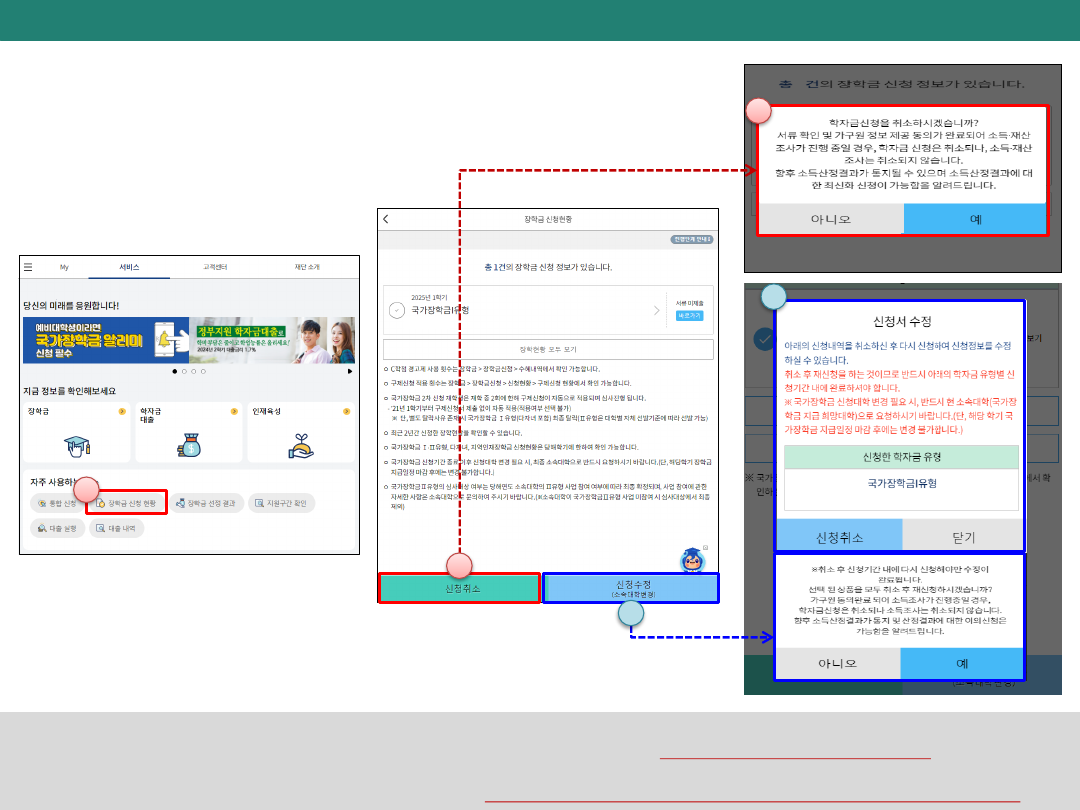
Task: Go back using the arrow on 장학금 신청현황
Action: point(387,219)
